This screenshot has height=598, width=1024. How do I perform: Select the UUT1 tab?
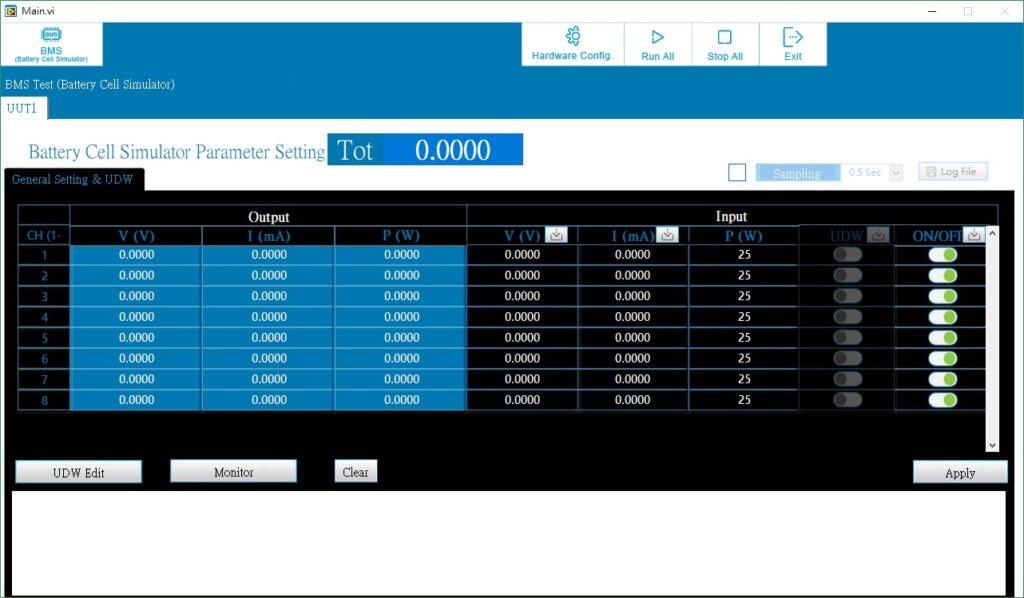23,109
